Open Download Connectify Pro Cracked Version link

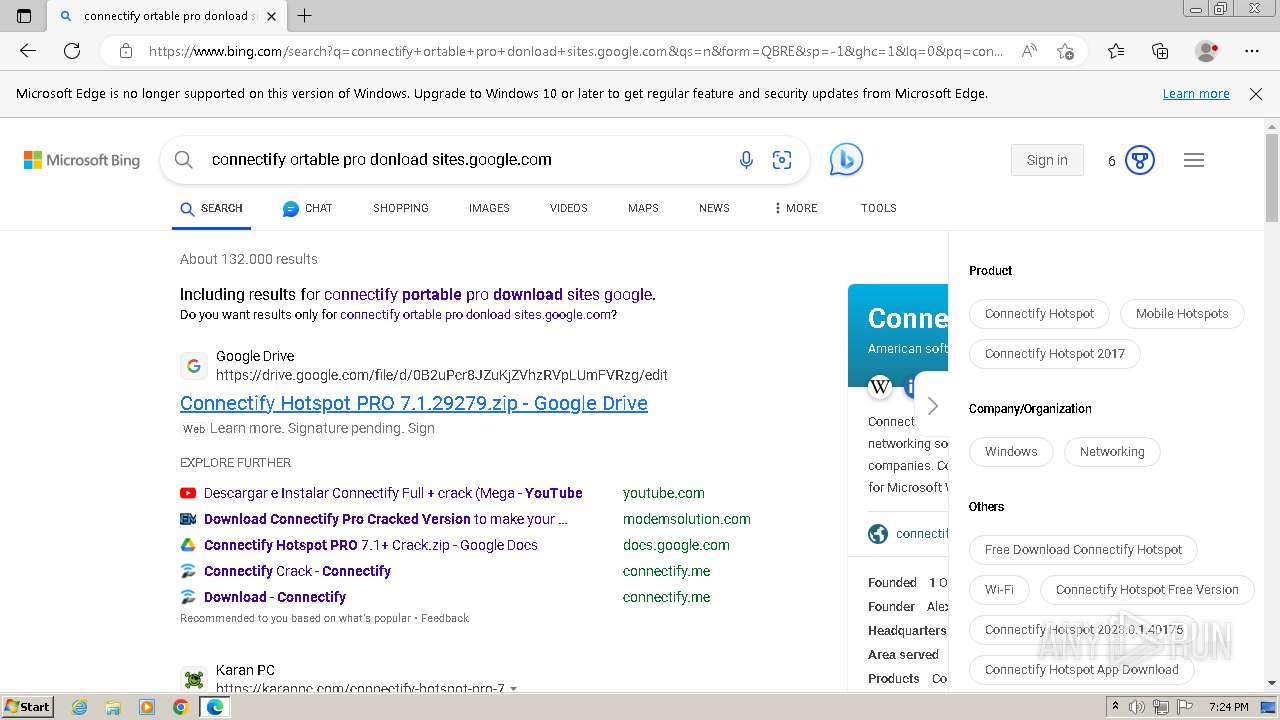(x=386, y=519)
